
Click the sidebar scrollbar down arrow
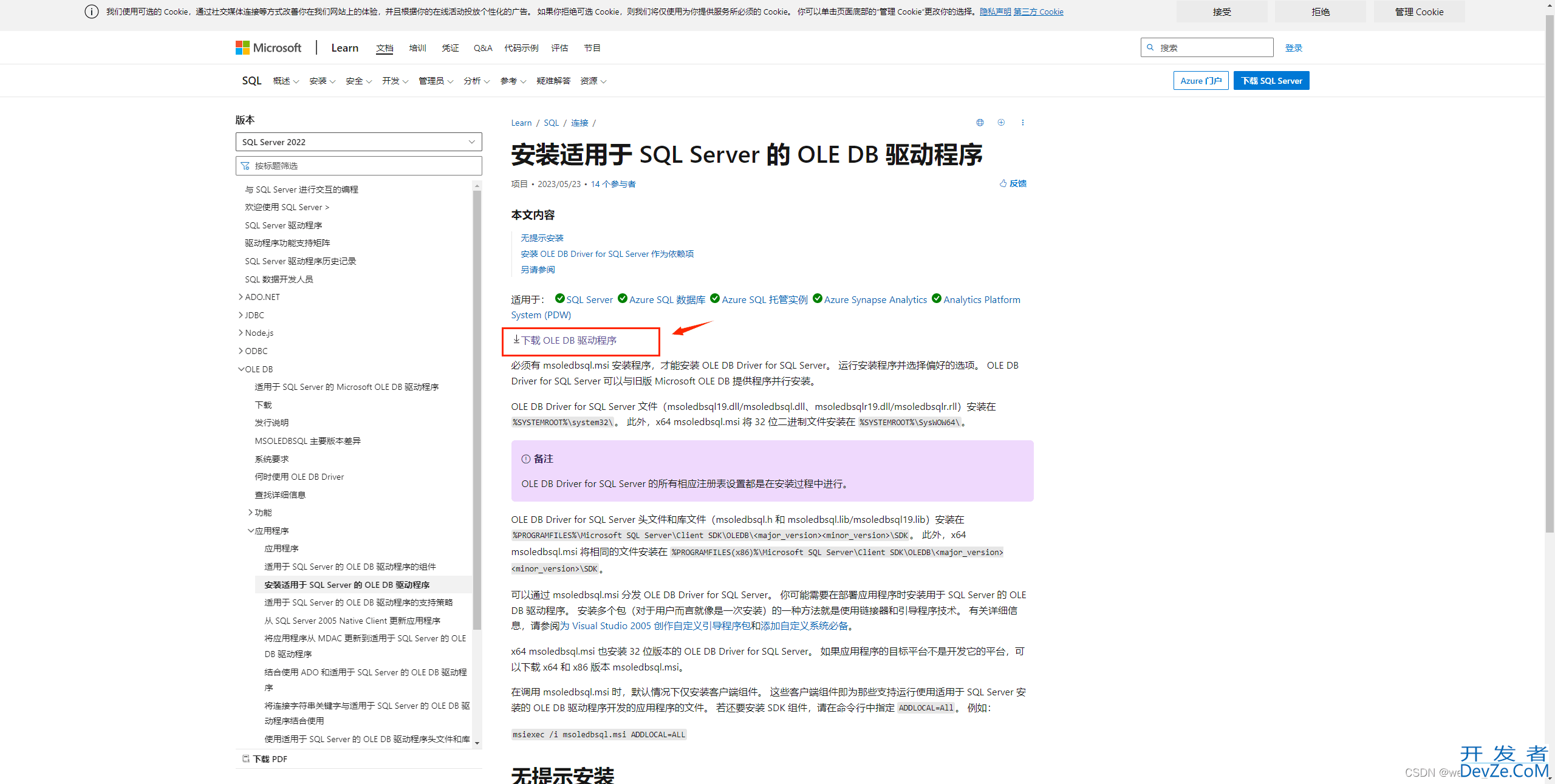(x=477, y=743)
